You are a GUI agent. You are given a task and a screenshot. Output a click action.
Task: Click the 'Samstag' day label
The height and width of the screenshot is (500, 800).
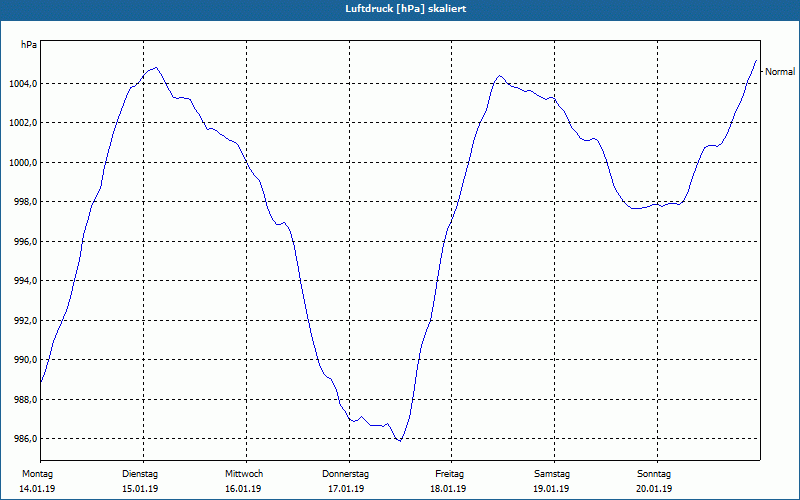tap(552, 474)
